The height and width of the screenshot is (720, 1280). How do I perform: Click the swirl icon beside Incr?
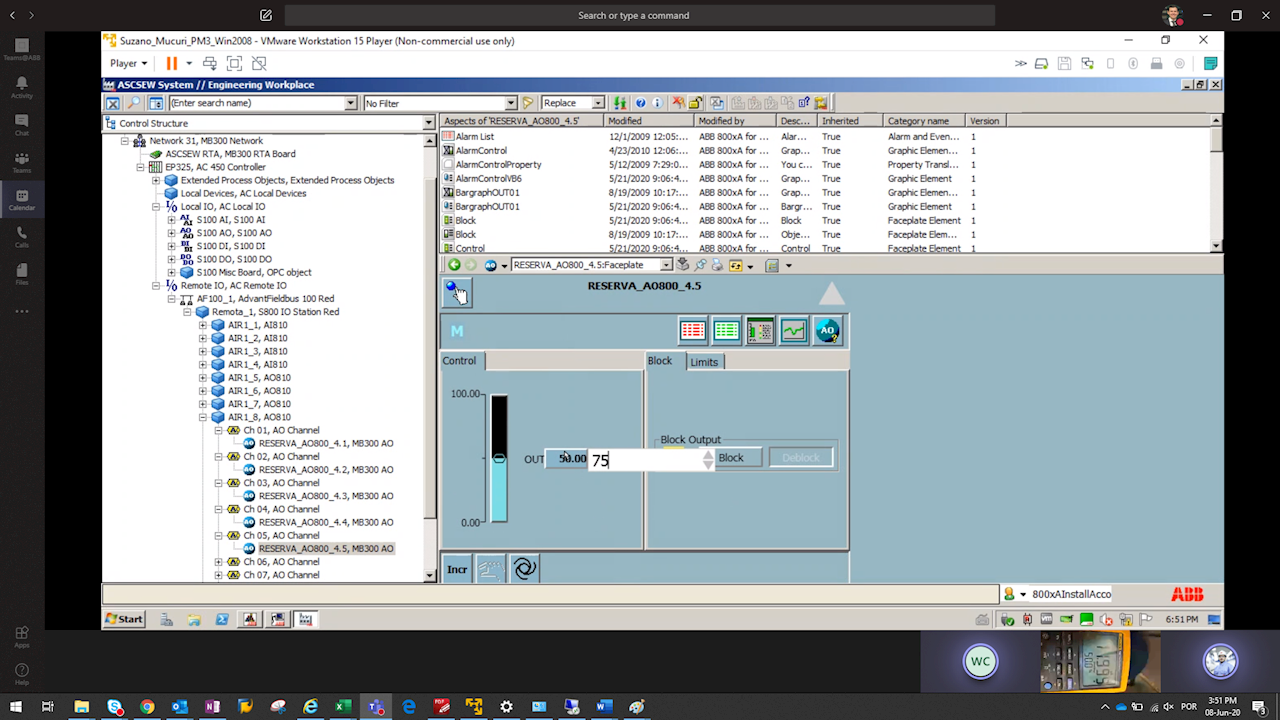tap(525, 569)
